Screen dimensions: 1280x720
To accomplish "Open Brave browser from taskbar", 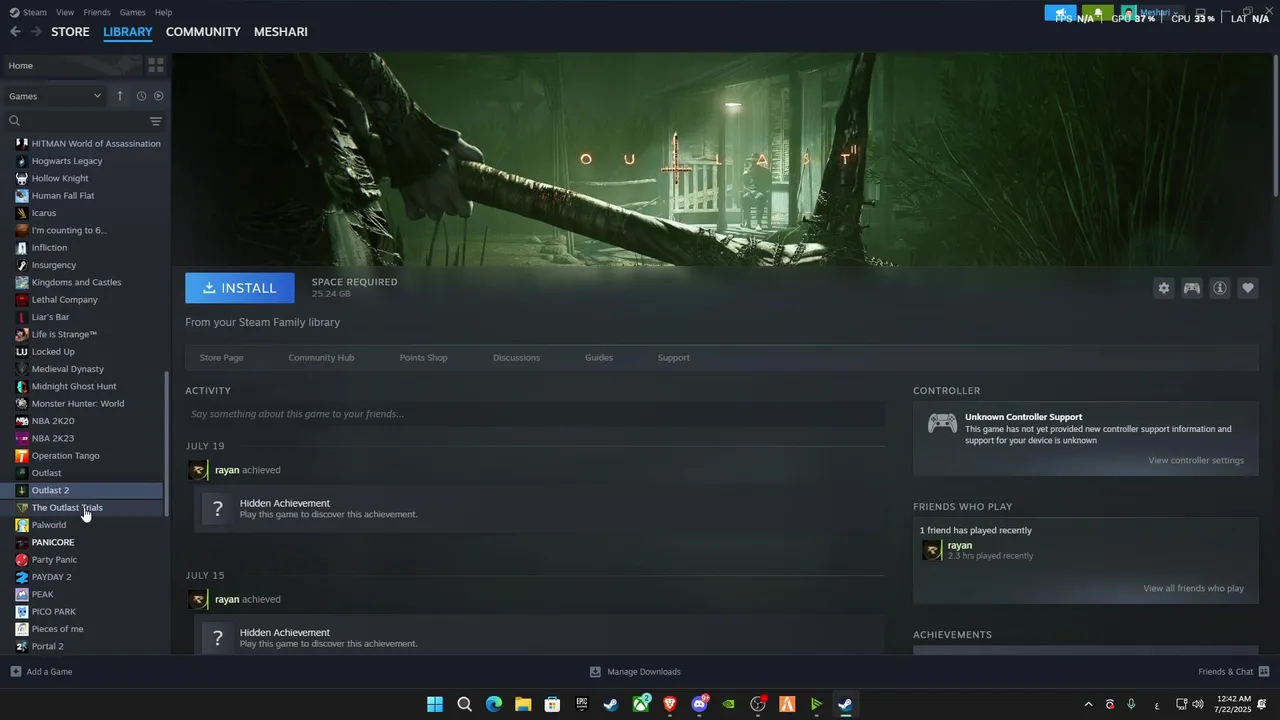I will 670,704.
